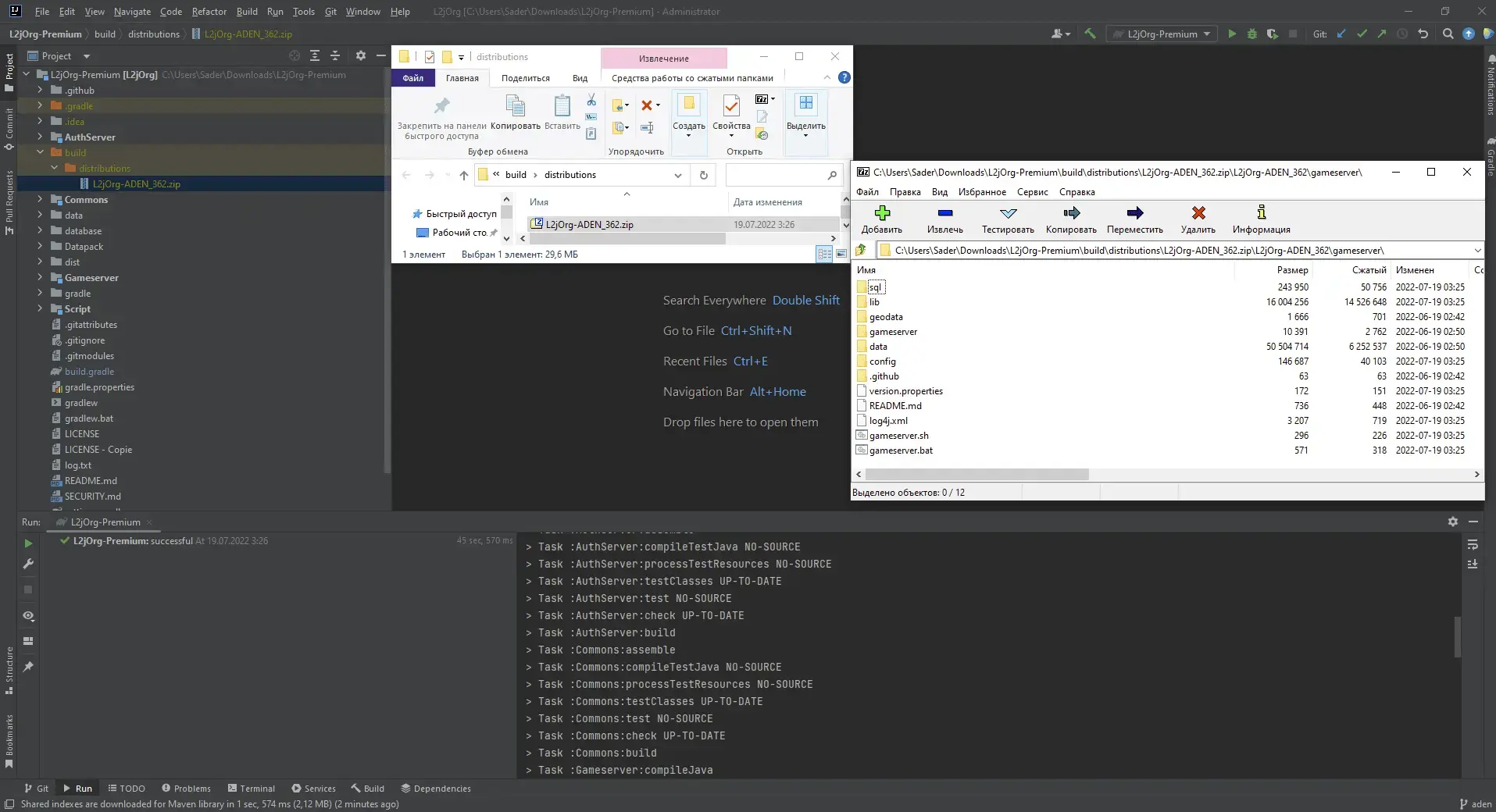This screenshot has width=1496, height=812.
Task: Toggle scroll to end in Run console
Action: (x=1473, y=564)
